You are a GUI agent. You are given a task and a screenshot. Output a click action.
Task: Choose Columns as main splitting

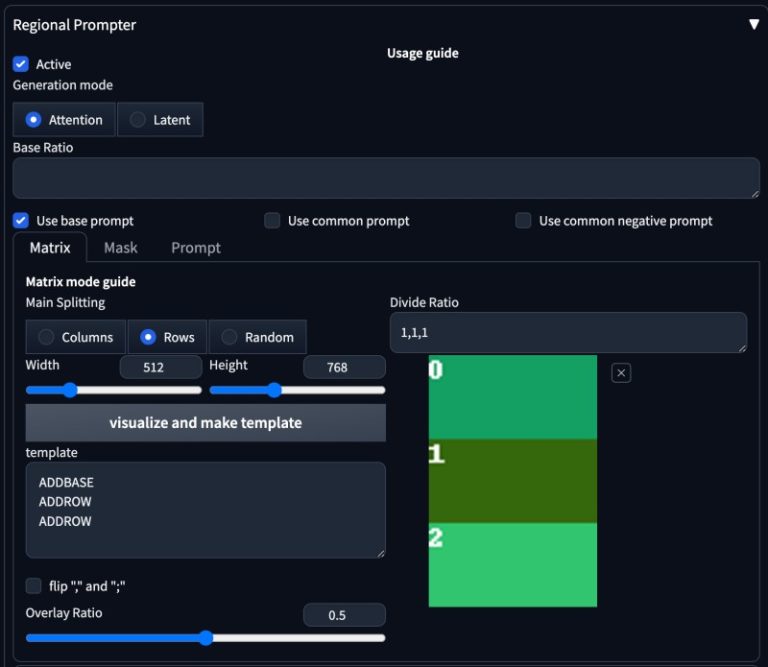(76, 337)
